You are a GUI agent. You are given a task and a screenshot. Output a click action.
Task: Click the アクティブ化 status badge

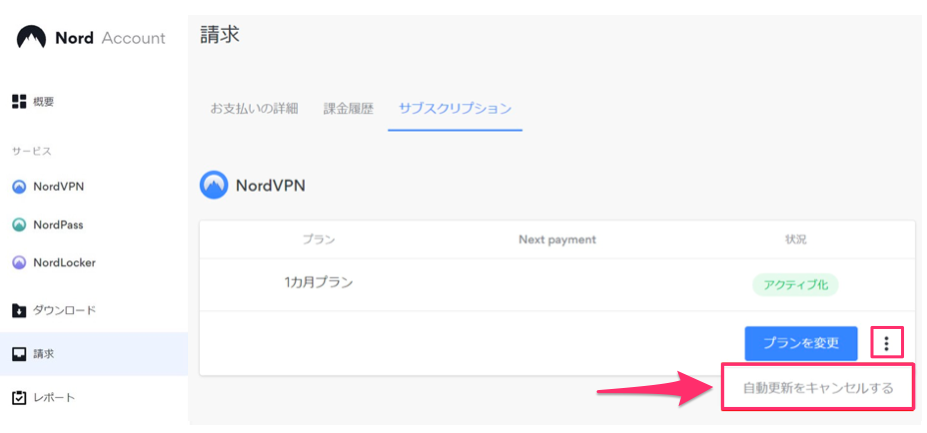[x=795, y=285]
